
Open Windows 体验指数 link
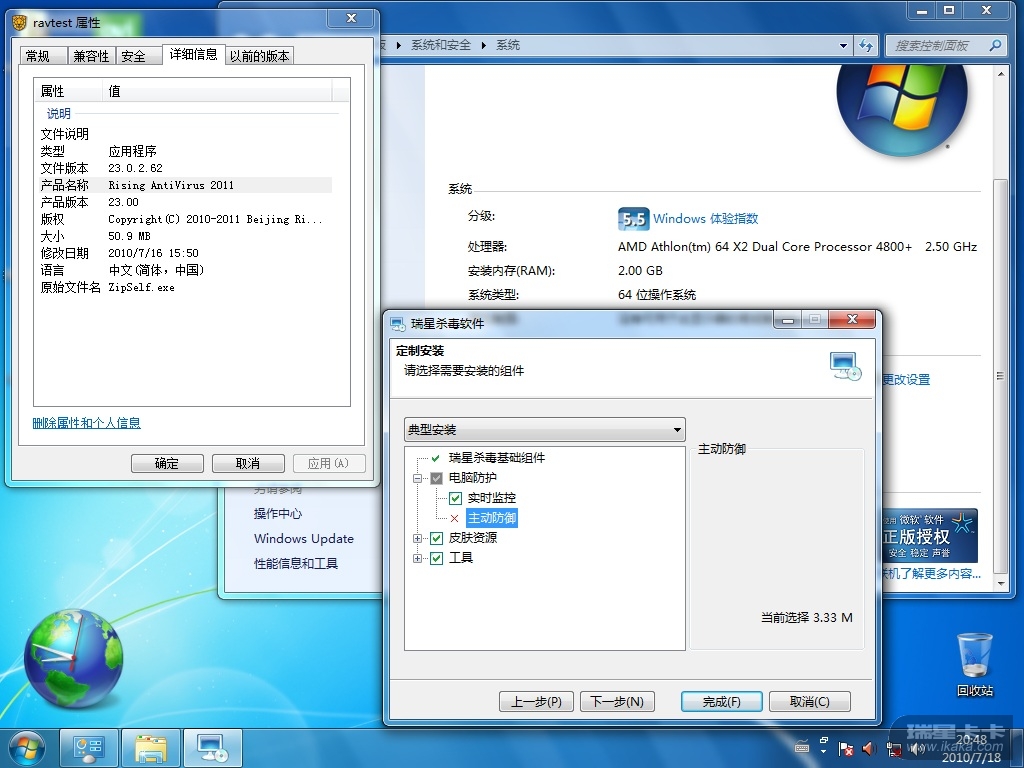[705, 218]
